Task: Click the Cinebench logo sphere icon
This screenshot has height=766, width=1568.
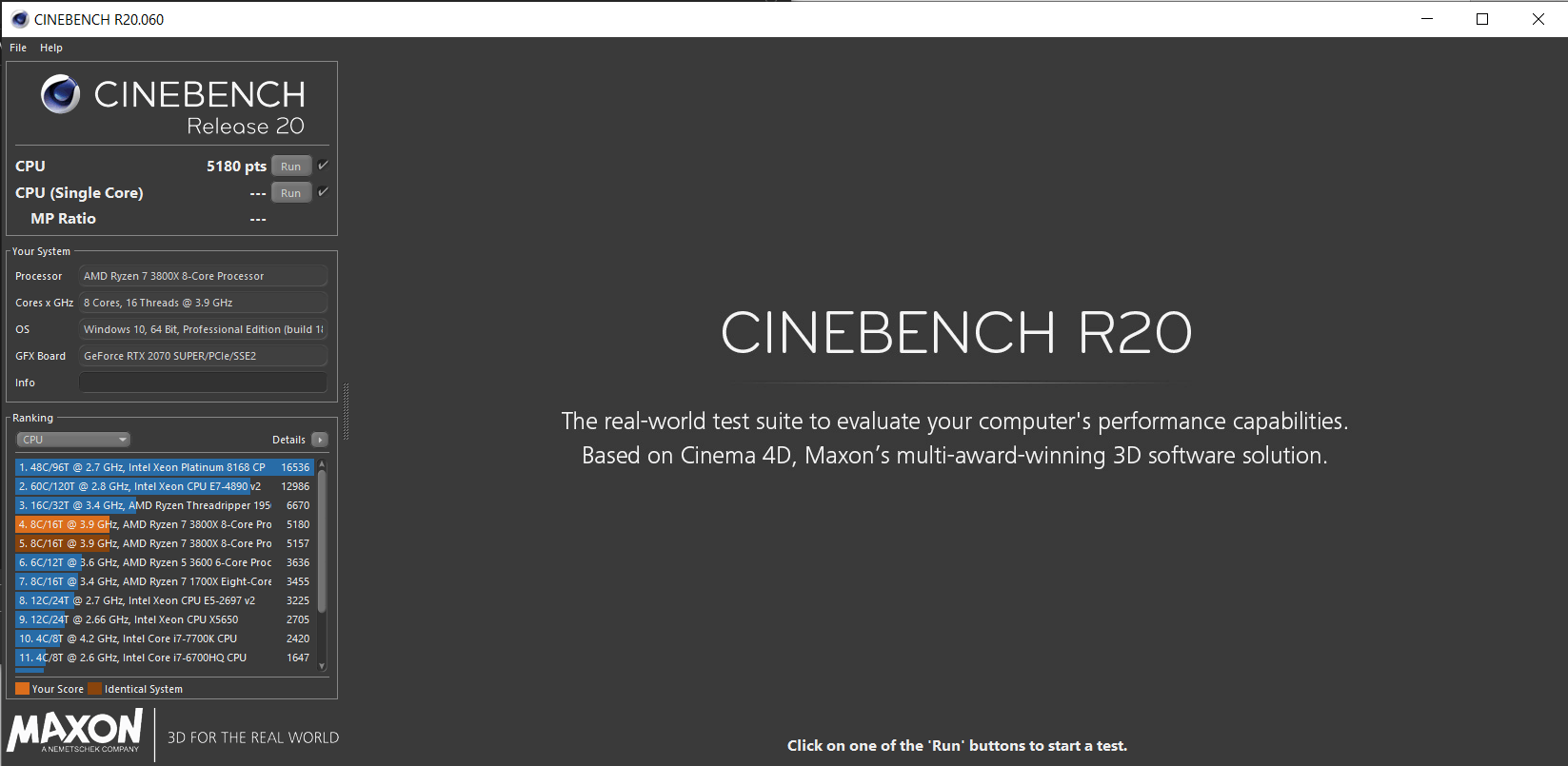Action: (60, 94)
